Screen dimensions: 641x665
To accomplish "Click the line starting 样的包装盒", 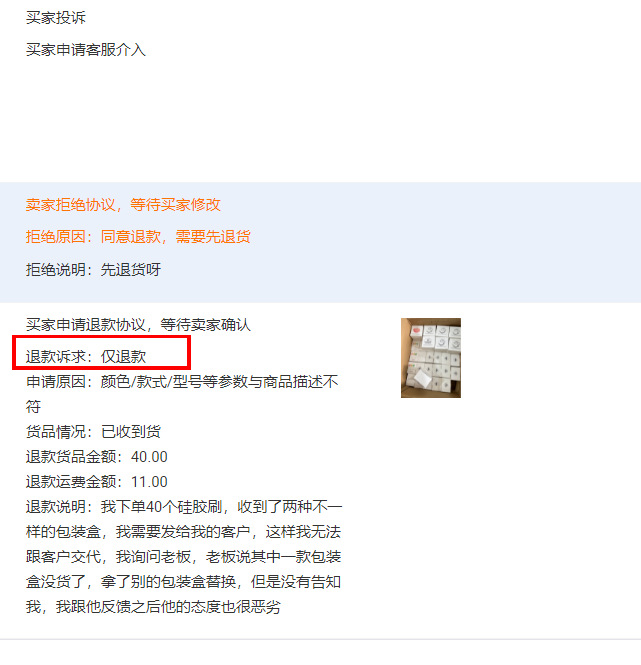I will (x=183, y=532).
